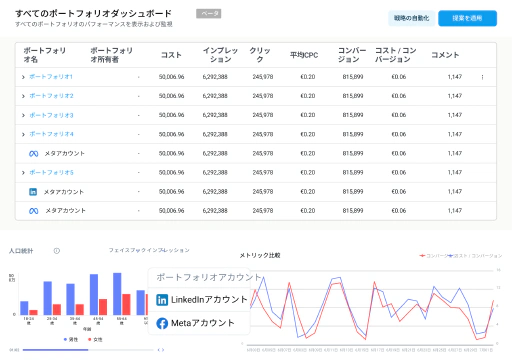Screen dimensions: 512x361
Task: Click the Meta icon below the ポートフォリオ4 row
Action: point(33,154)
